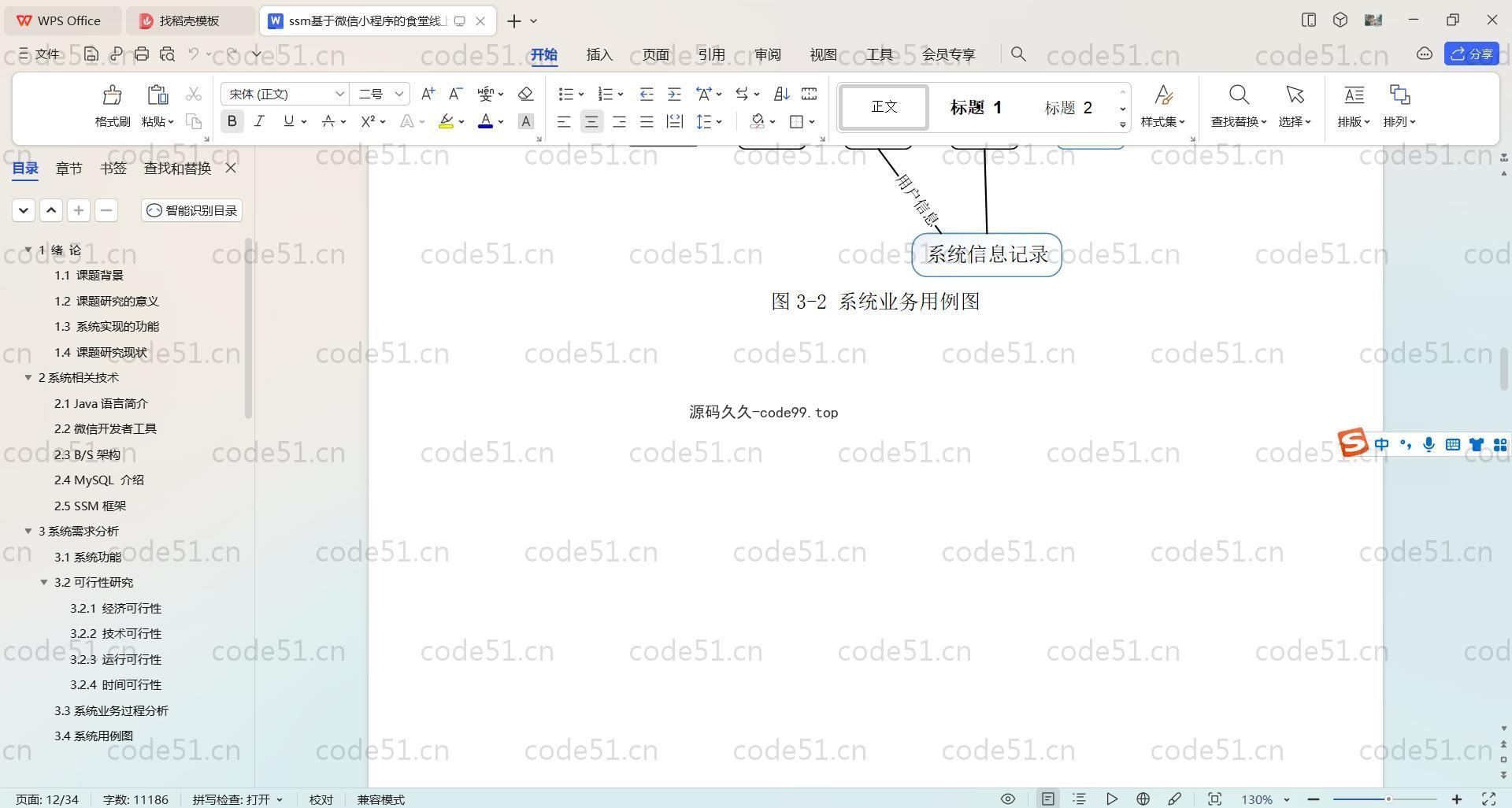Screen dimensions: 1512x808
Task: Toggle italic formatting
Action: pyautogui.click(x=259, y=121)
